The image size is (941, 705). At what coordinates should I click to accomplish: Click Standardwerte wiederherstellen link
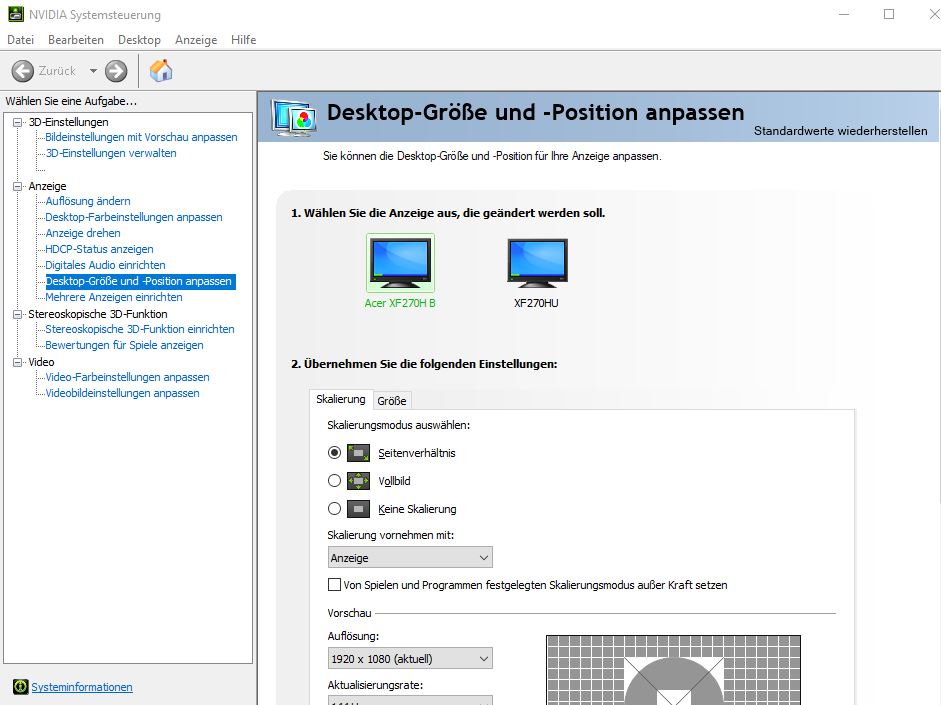pos(840,131)
